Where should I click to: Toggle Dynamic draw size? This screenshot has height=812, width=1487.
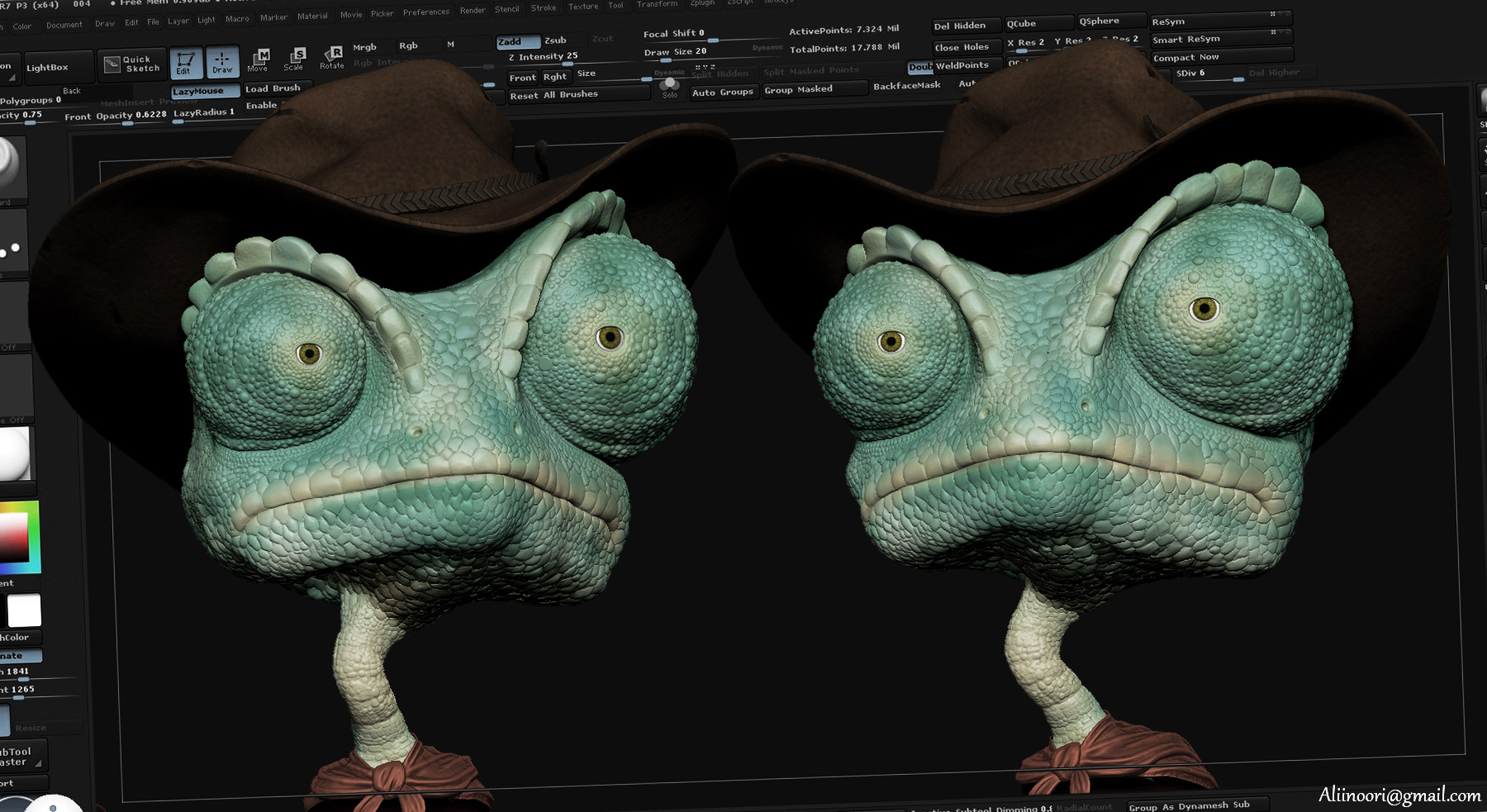click(767, 48)
